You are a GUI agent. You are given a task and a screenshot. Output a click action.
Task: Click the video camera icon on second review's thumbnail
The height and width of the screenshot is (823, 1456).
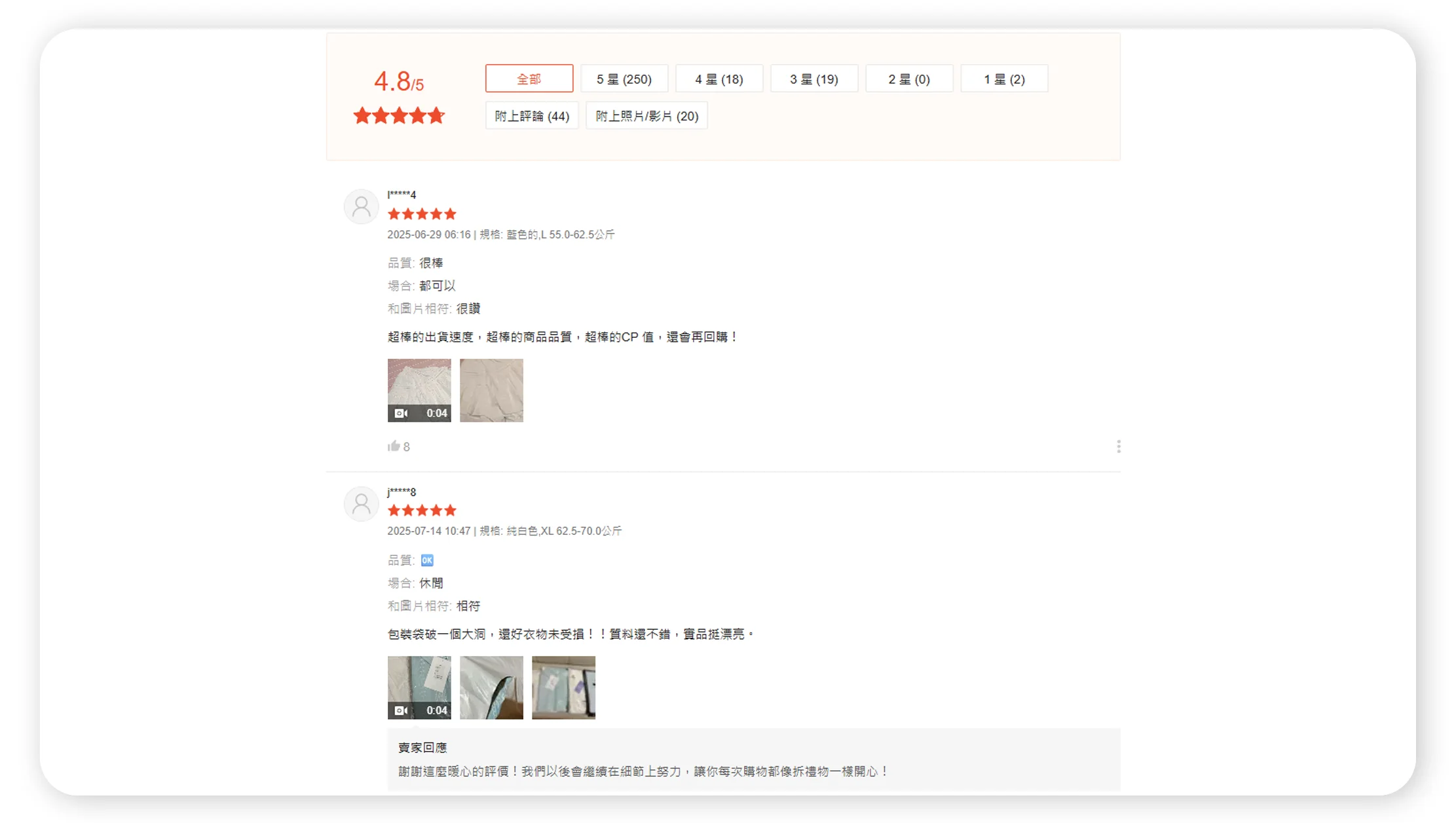(401, 710)
